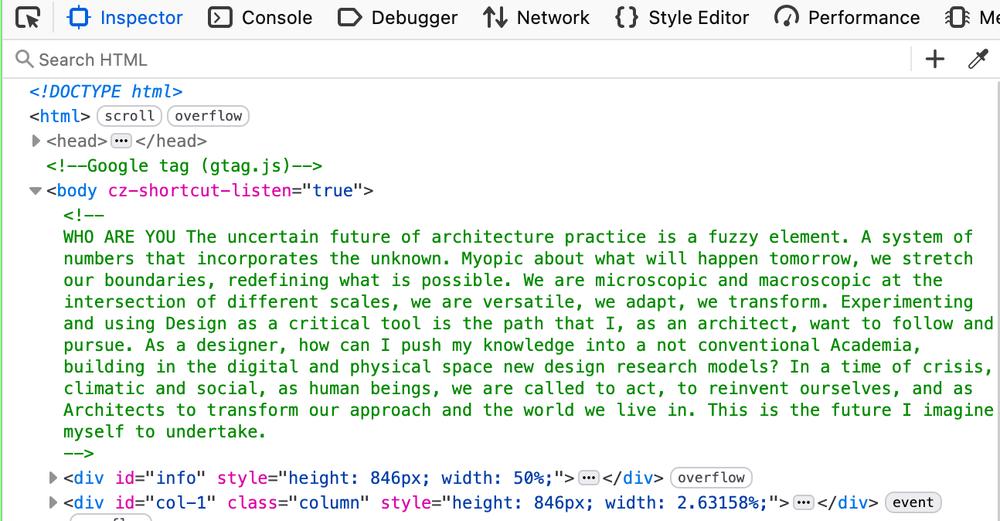This screenshot has height=521, width=1000.
Task: Switch to the Console tab
Action: coord(261,18)
